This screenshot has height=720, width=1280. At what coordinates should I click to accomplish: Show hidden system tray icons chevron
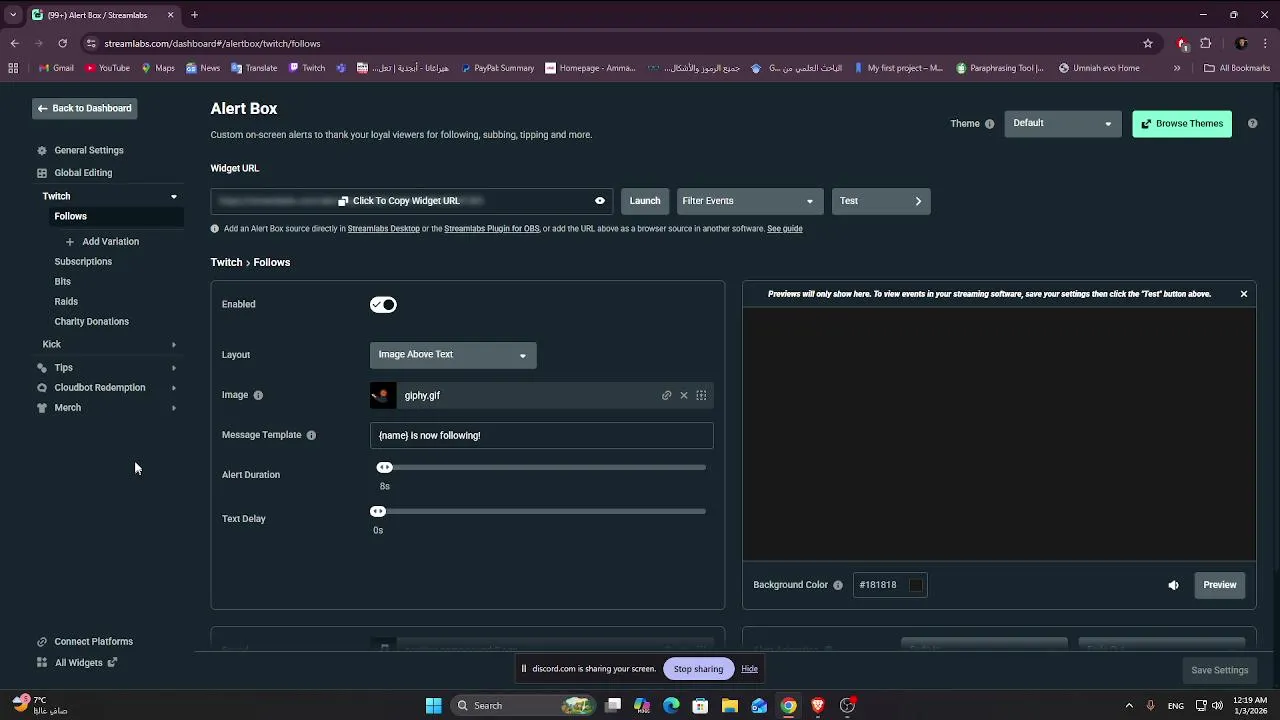[x=1129, y=706]
